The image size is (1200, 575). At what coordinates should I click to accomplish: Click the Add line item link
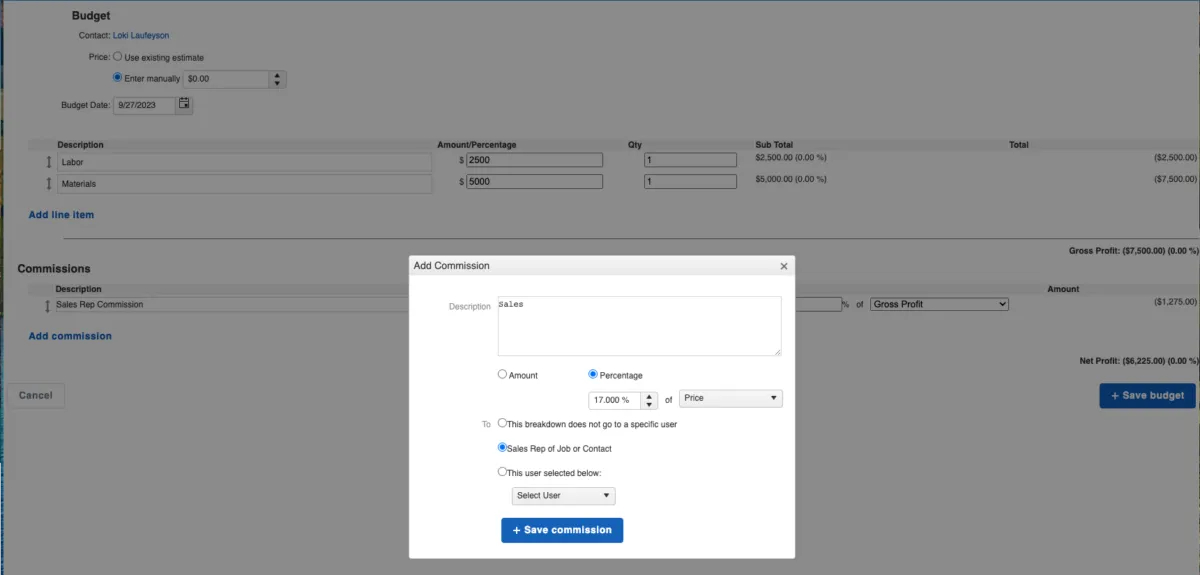click(x=61, y=215)
